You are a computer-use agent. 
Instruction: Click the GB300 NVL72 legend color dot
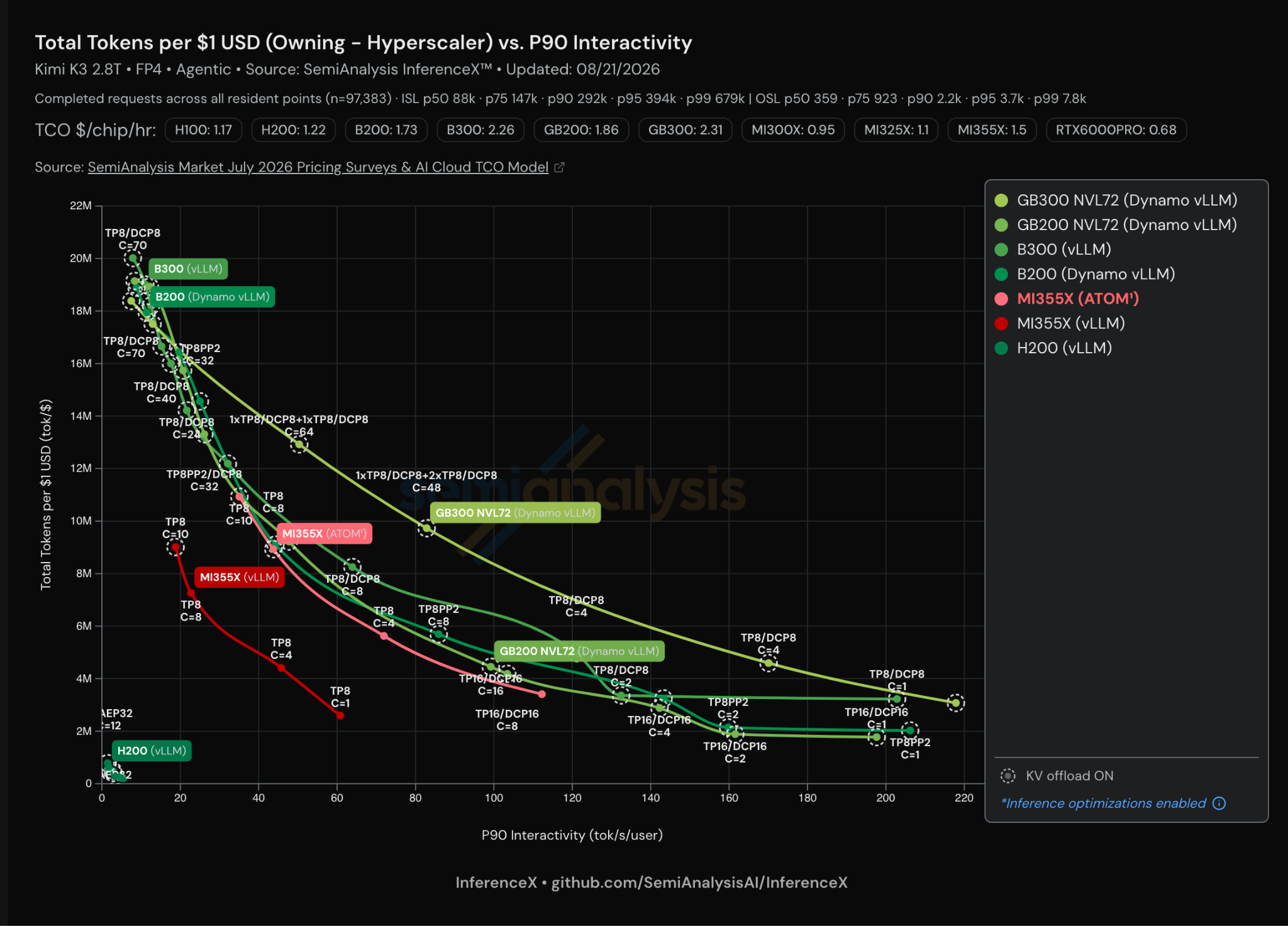pos(1001,201)
